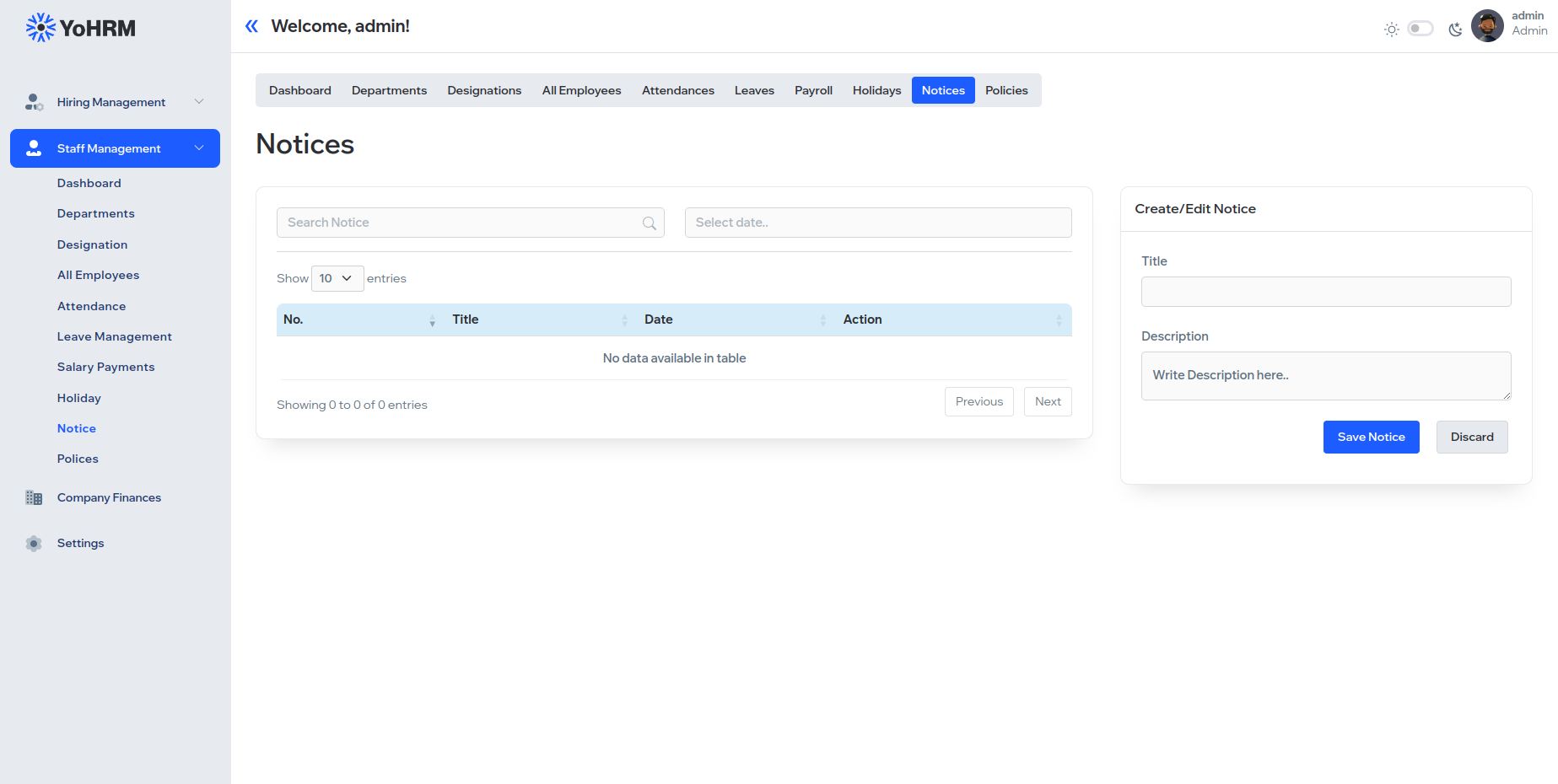
Task: Click the sun light-mode icon
Action: 1392,30
